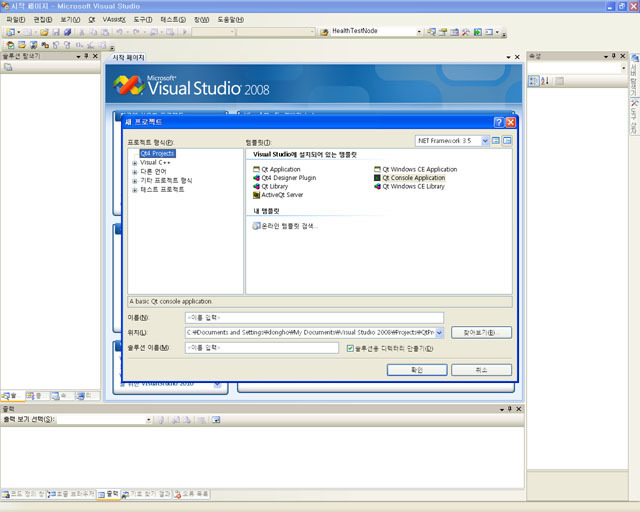Viewport: 640px width, 512px height.
Task: Click the yellow folder icon in second toolbar row
Action: pos(22,45)
